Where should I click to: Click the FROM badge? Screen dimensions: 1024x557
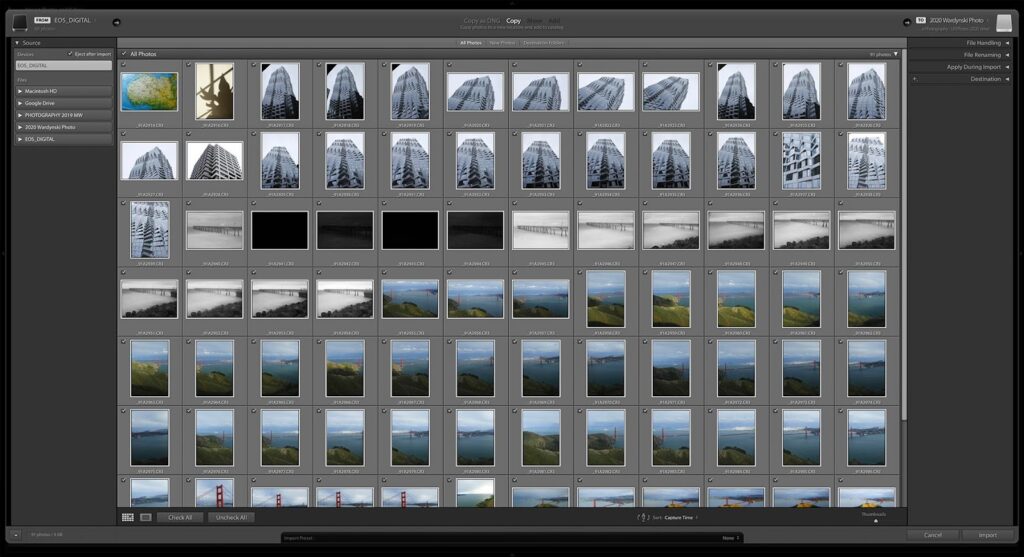point(42,20)
